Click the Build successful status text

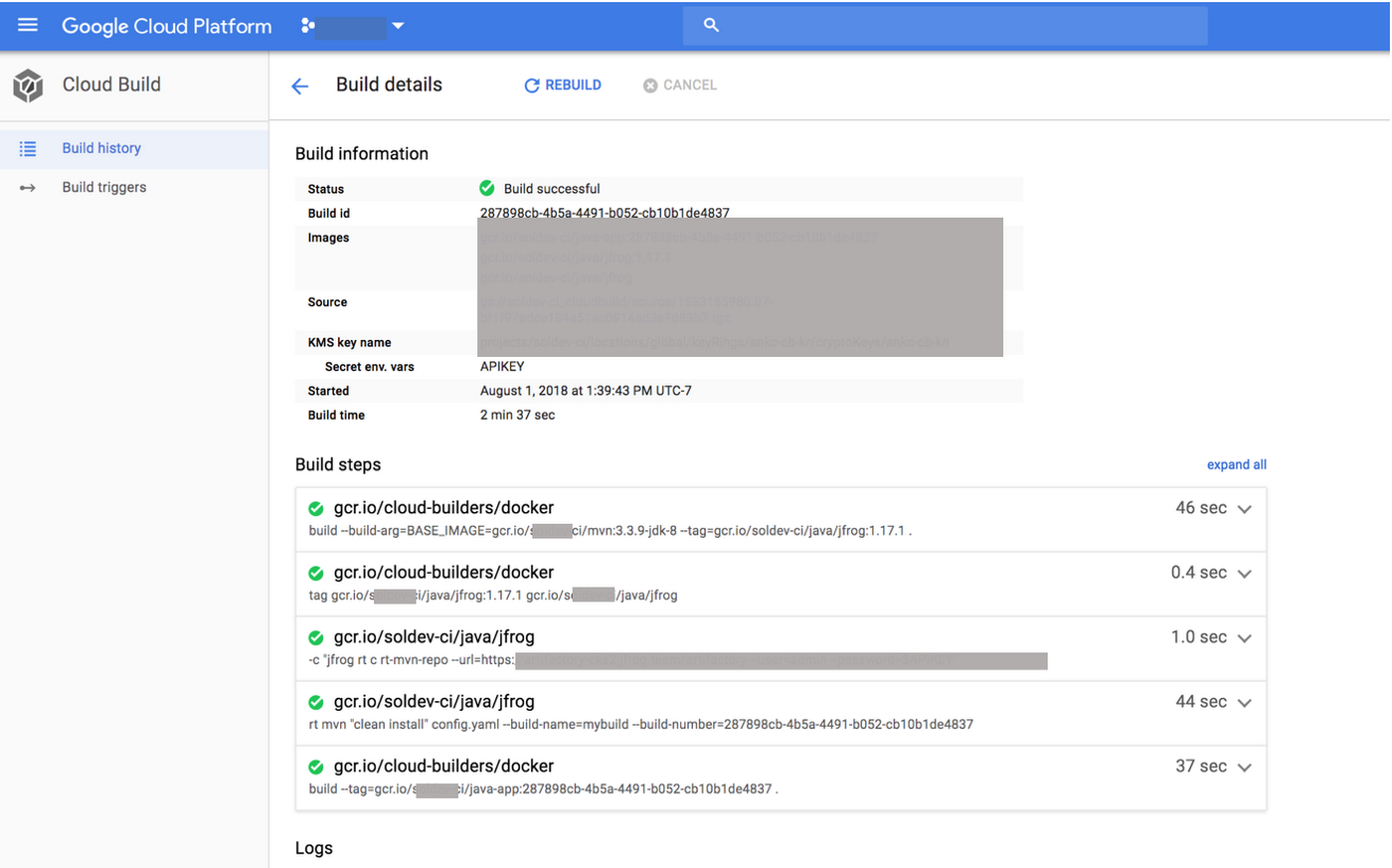(552, 188)
